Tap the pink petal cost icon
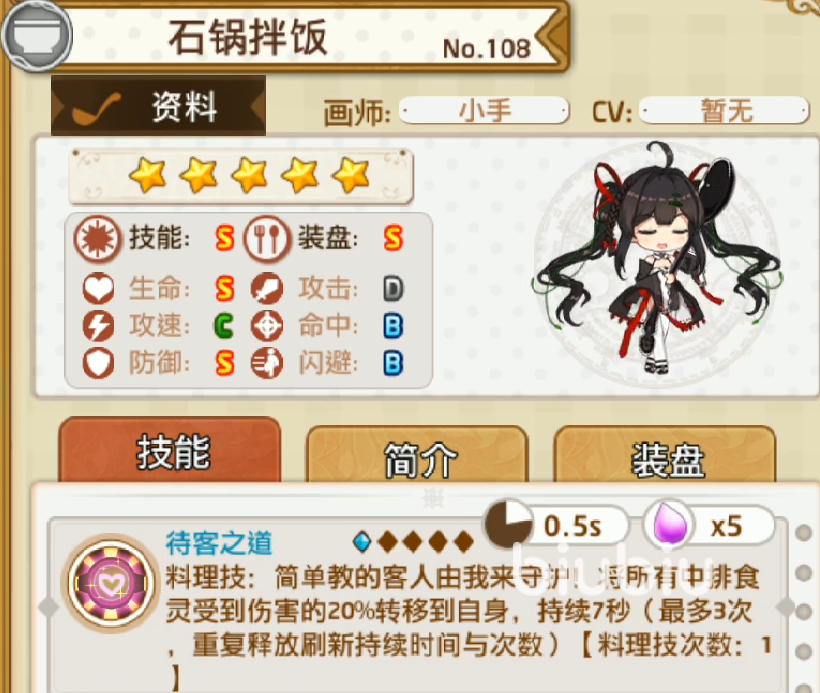The image size is (820, 693). point(667,526)
